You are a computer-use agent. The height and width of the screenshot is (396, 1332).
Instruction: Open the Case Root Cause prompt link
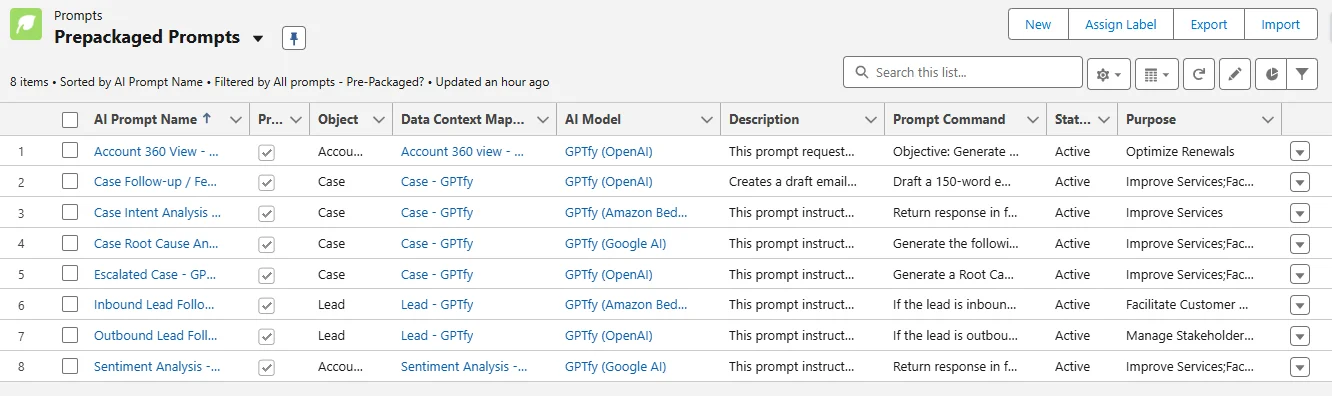[x=156, y=244]
